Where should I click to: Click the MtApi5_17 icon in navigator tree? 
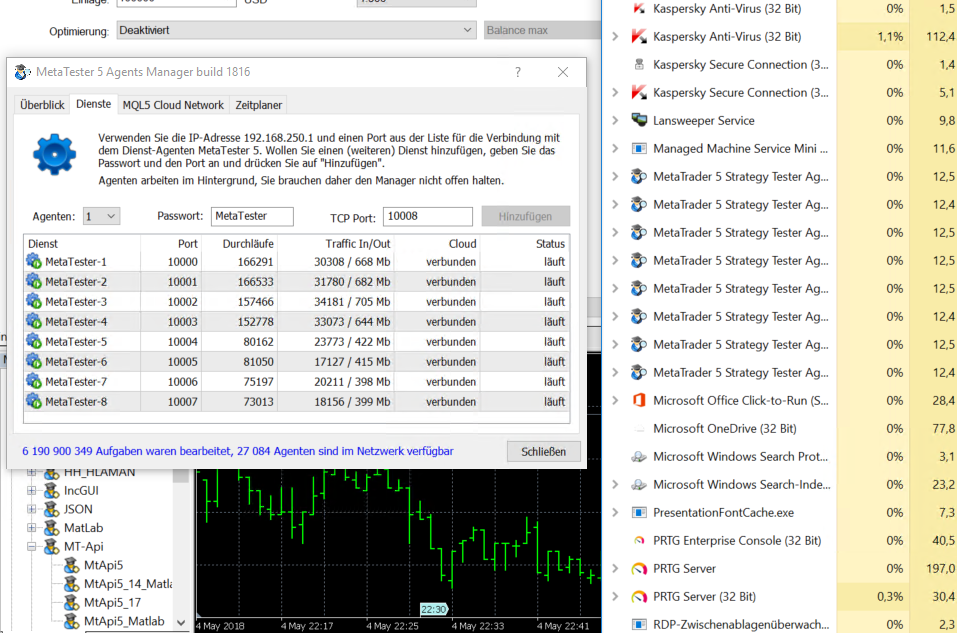coord(71,602)
